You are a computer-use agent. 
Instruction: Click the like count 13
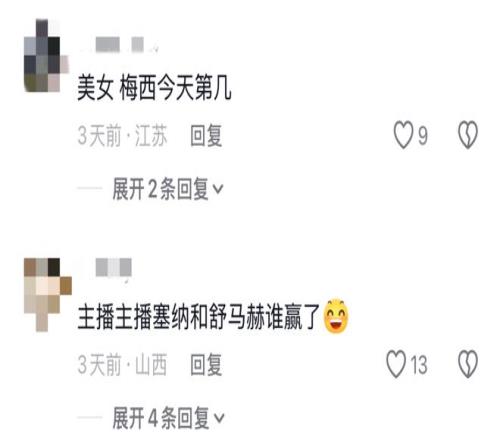point(418,365)
